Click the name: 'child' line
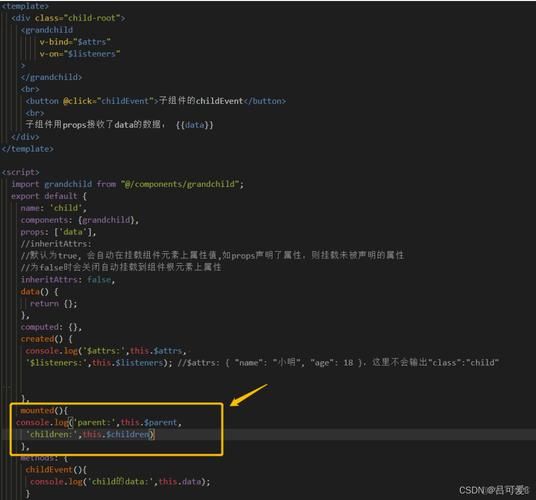The image size is (536, 500). coord(53,208)
